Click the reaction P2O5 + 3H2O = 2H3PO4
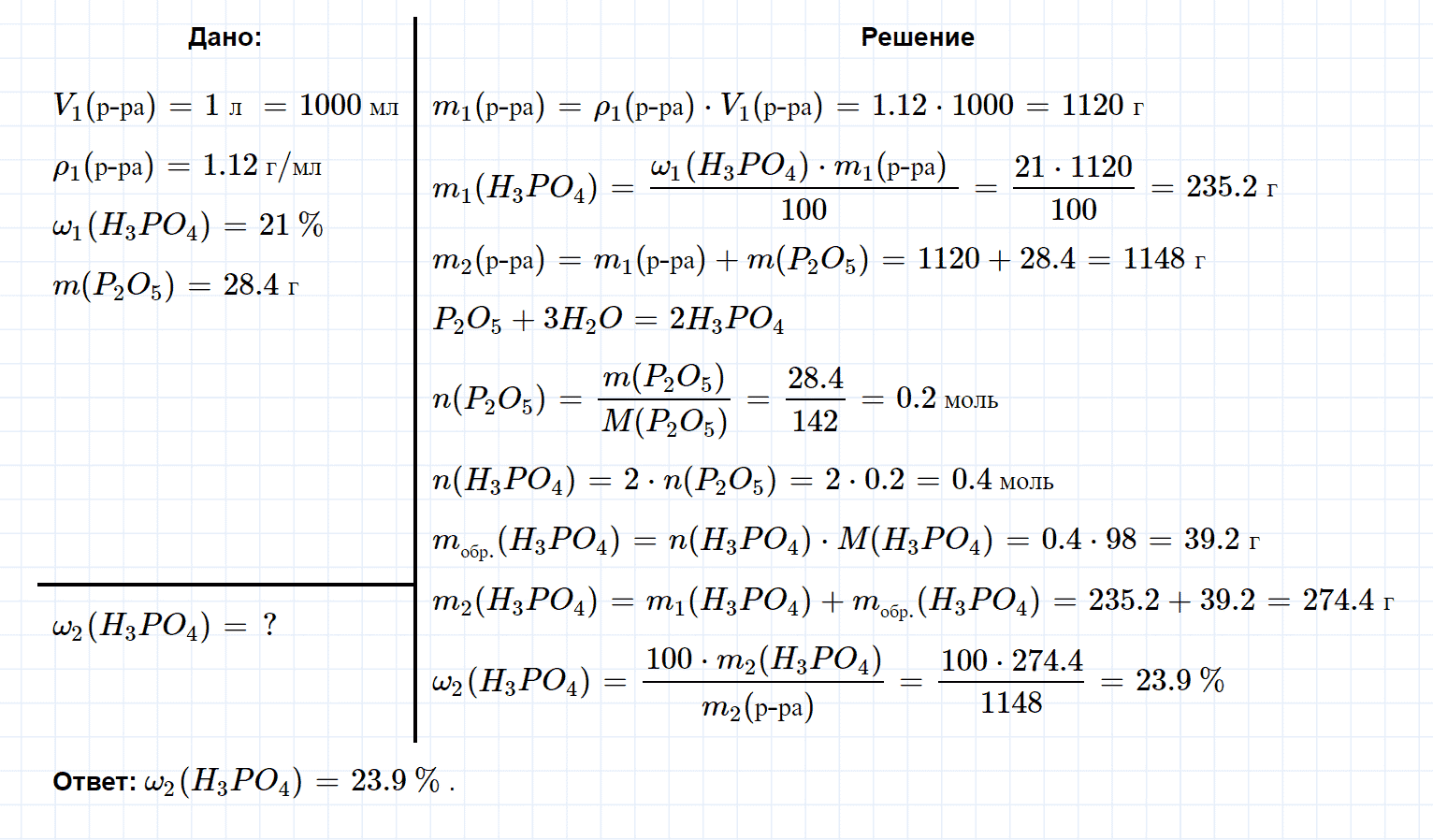Viewport: 1433px width, 840px height. (x=608, y=319)
